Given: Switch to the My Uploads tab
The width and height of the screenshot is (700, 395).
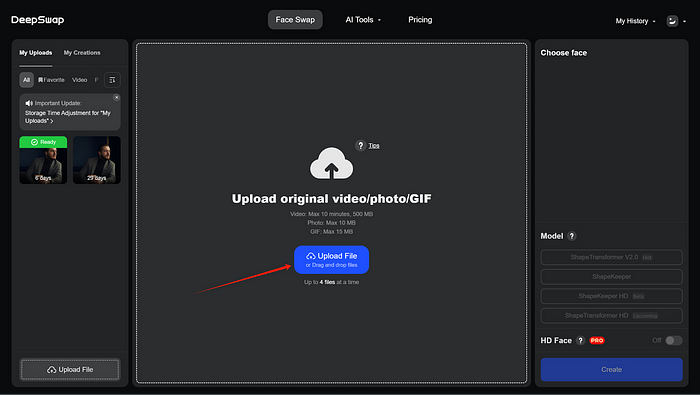Looking at the screenshot, I should point(36,53).
